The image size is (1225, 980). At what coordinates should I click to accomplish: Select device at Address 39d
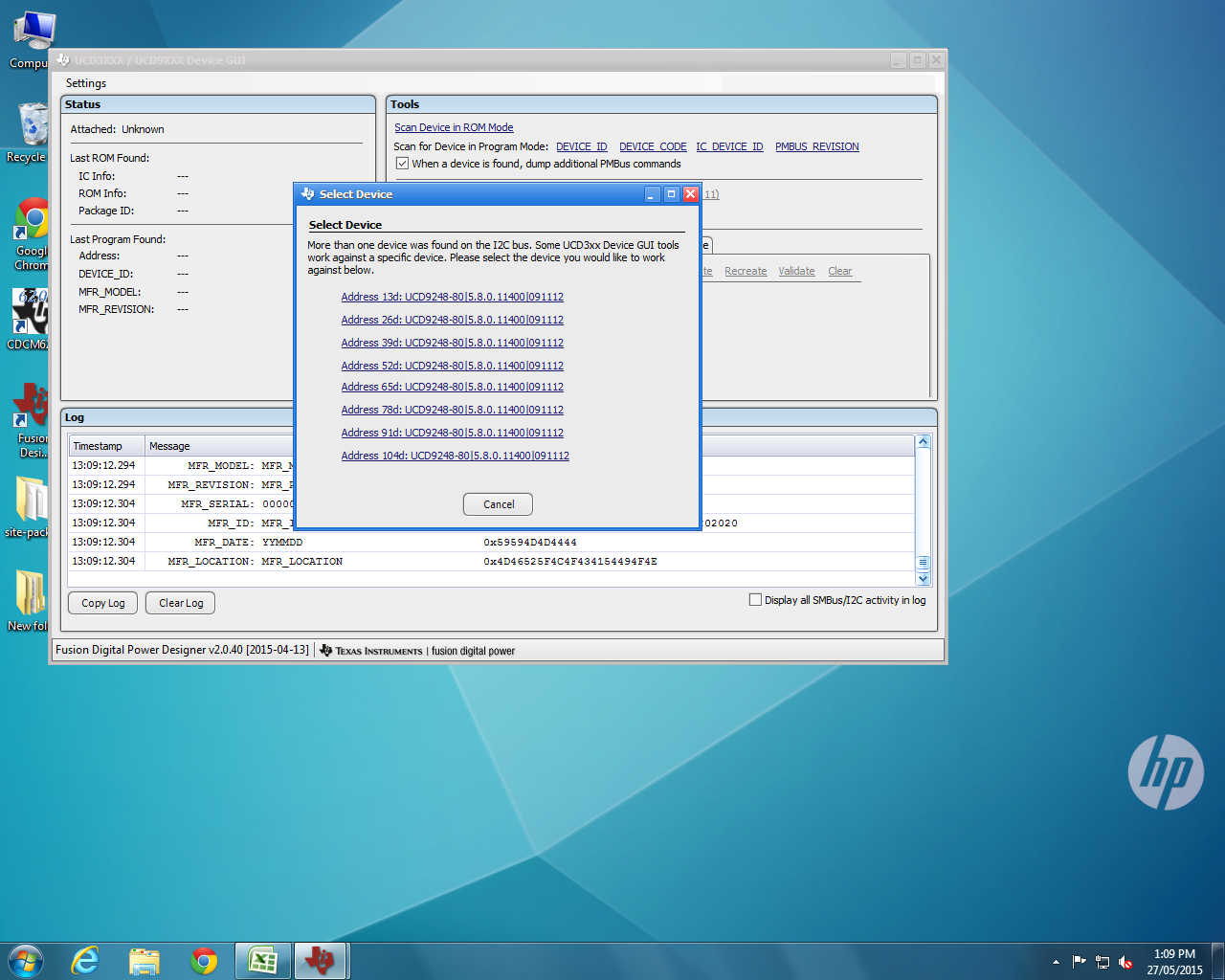tap(452, 343)
